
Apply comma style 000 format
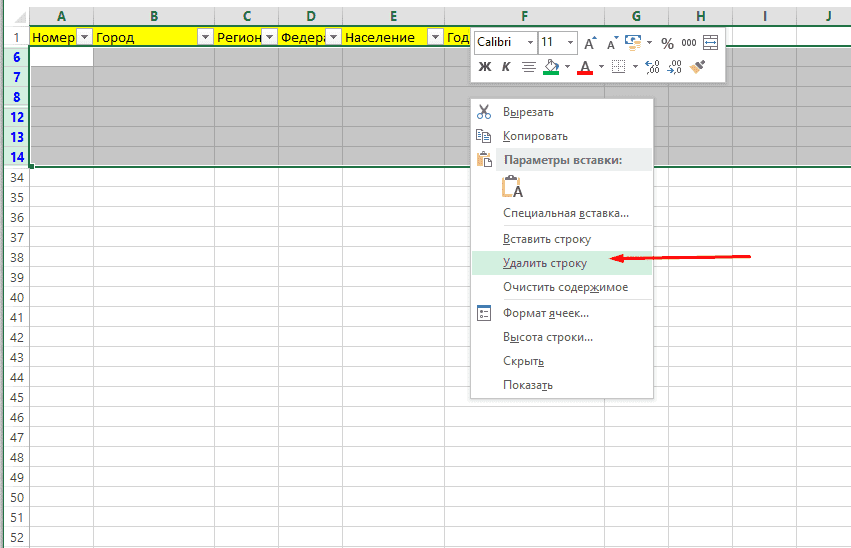tap(689, 43)
